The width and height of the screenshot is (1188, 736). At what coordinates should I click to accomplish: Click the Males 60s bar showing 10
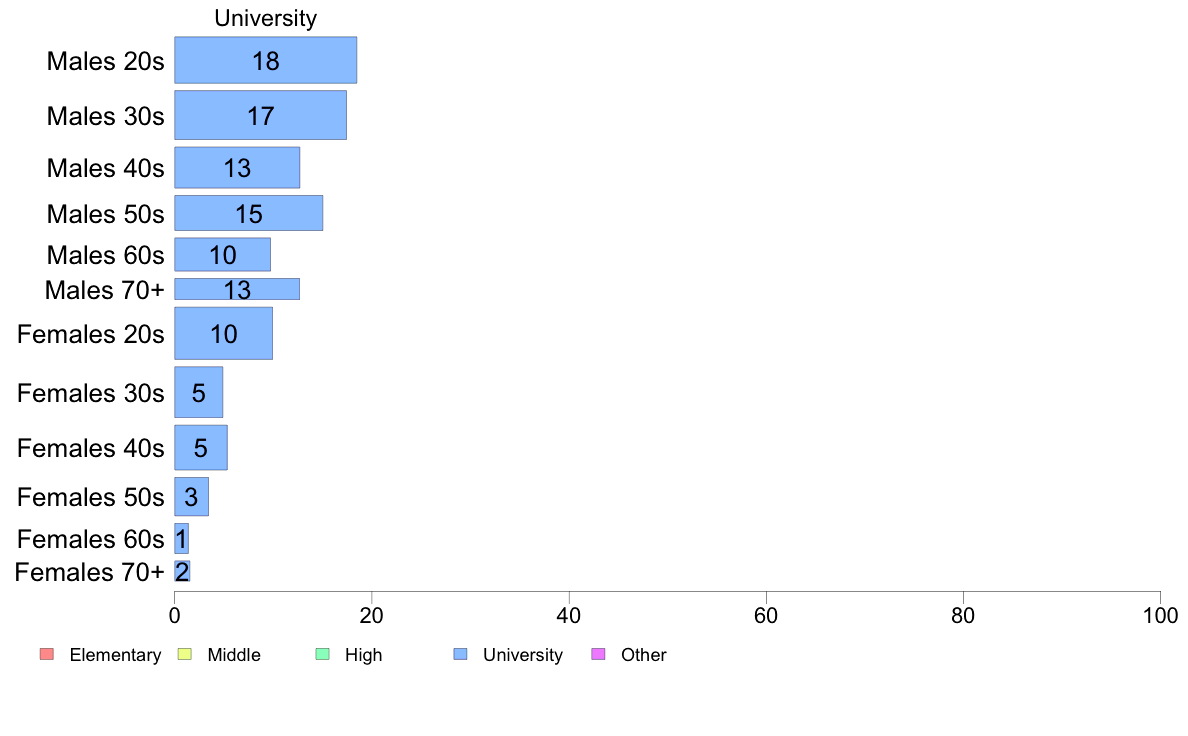tap(222, 255)
